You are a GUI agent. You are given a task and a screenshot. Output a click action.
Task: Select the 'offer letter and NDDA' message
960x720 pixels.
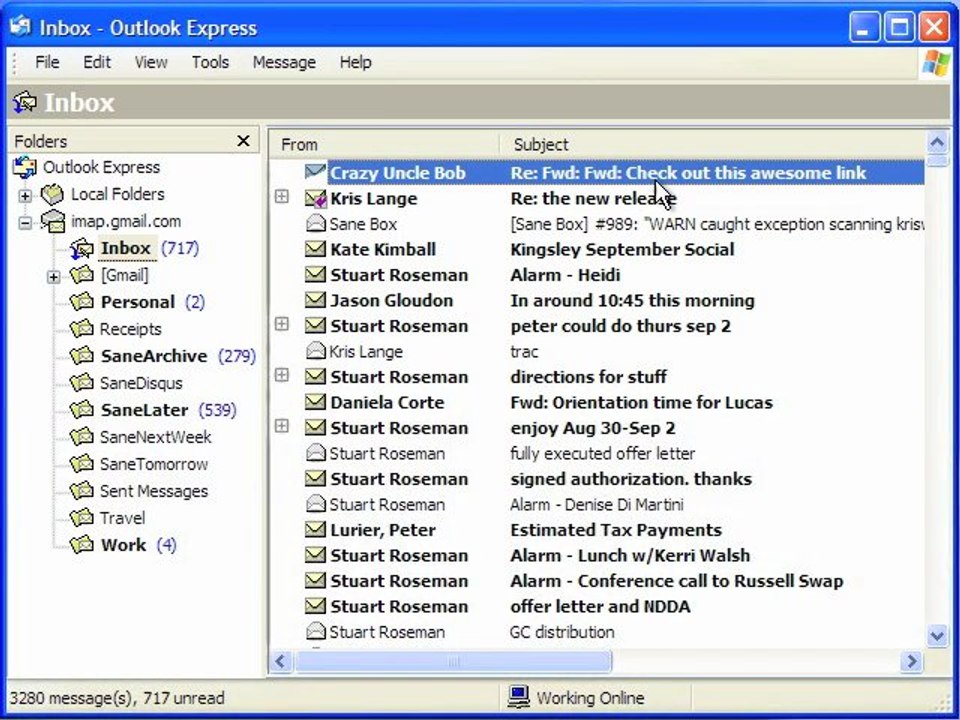tap(600, 606)
